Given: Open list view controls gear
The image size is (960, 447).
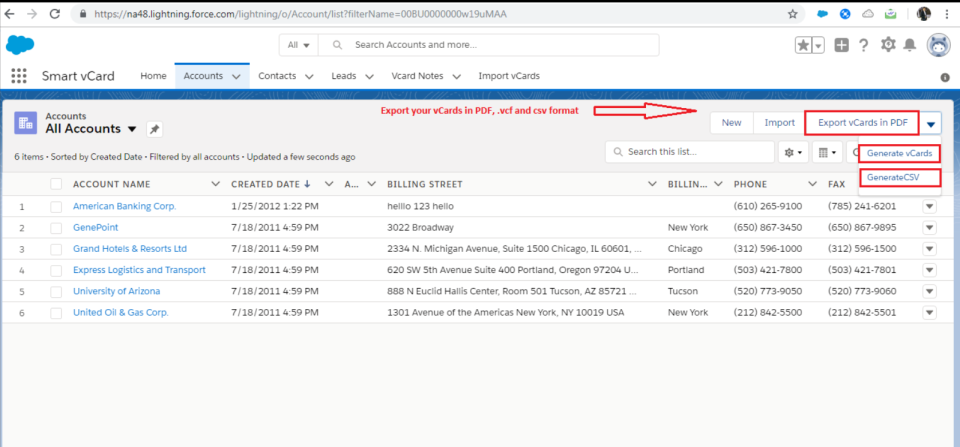Looking at the screenshot, I should pyautogui.click(x=793, y=152).
